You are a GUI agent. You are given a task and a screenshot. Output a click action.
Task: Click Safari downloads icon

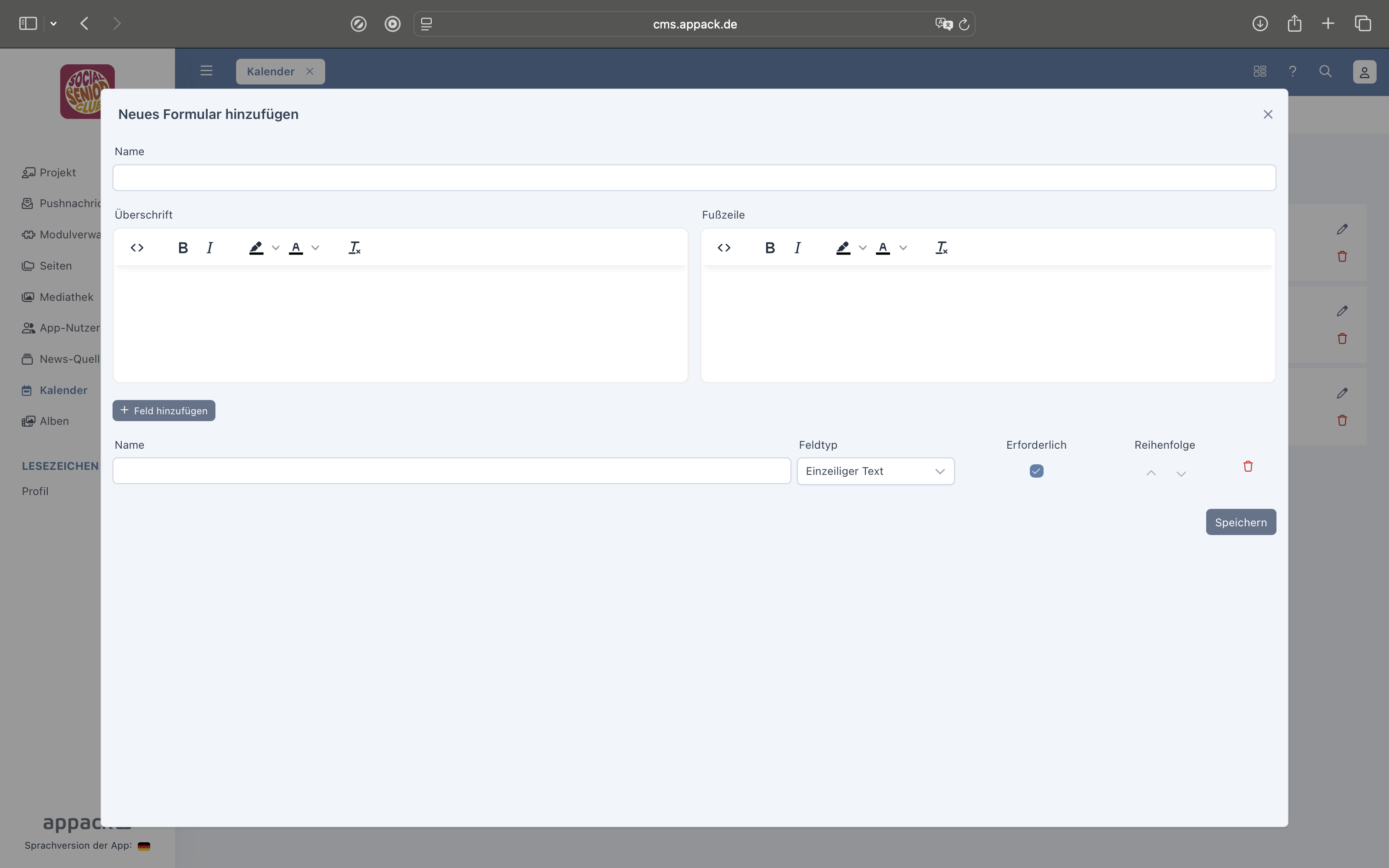(x=1260, y=23)
